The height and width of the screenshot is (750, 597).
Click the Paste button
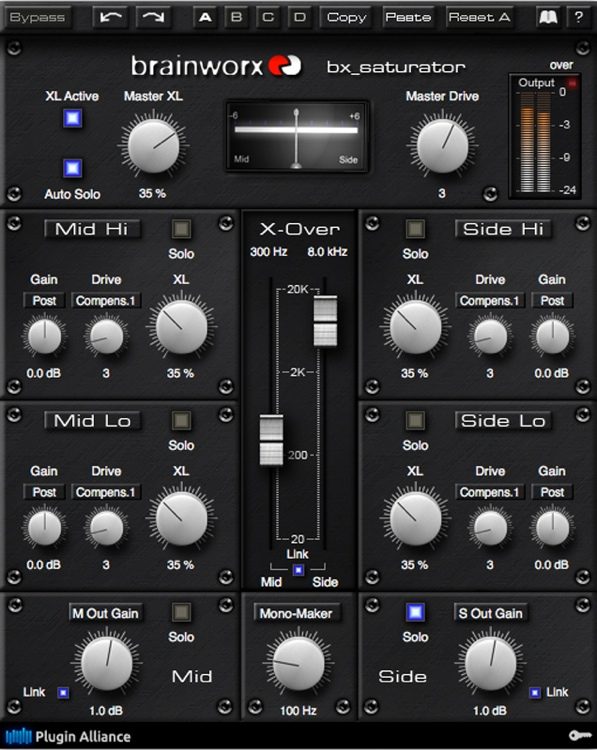click(x=408, y=17)
